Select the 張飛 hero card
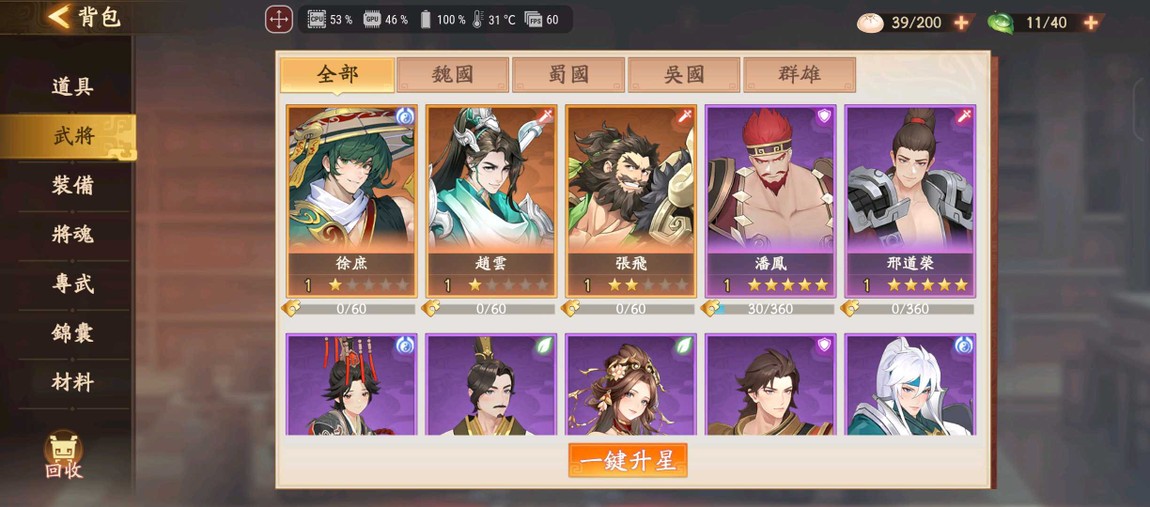Screen dimensions: 1150x507 pos(631,201)
